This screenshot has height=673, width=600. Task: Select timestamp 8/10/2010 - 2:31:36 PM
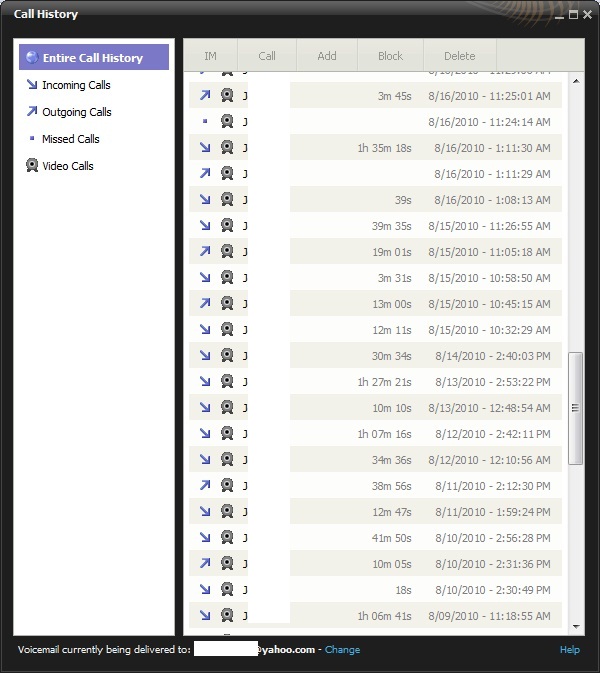pyautogui.click(x=493, y=564)
